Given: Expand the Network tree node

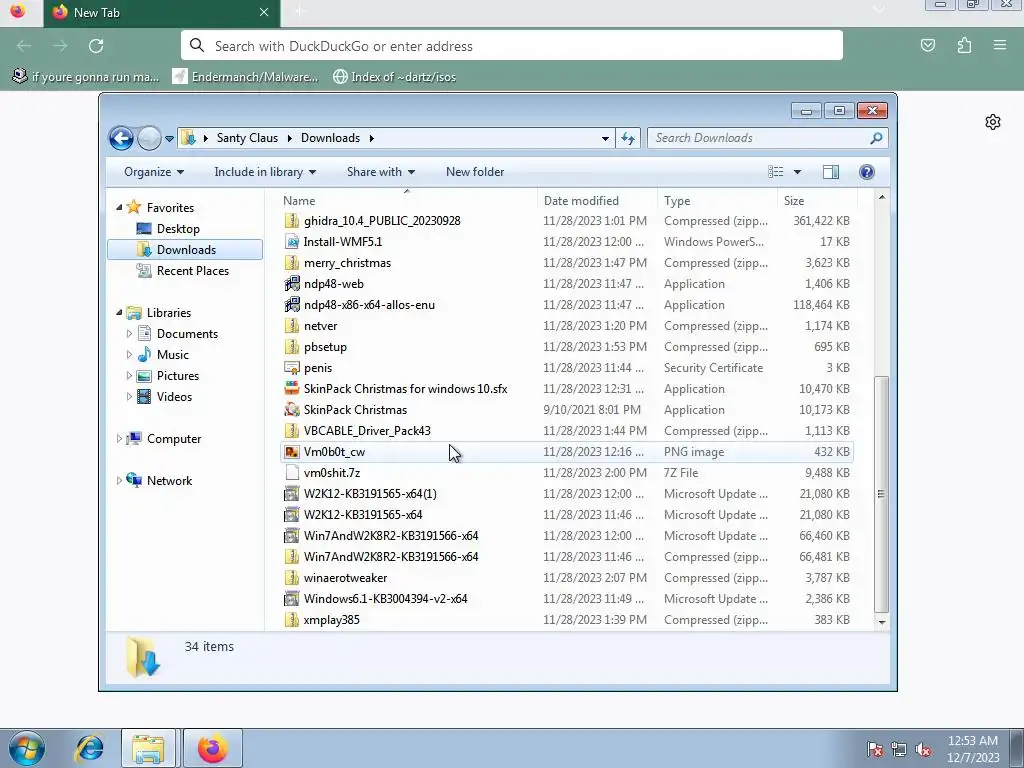Looking at the screenshot, I should [x=119, y=481].
